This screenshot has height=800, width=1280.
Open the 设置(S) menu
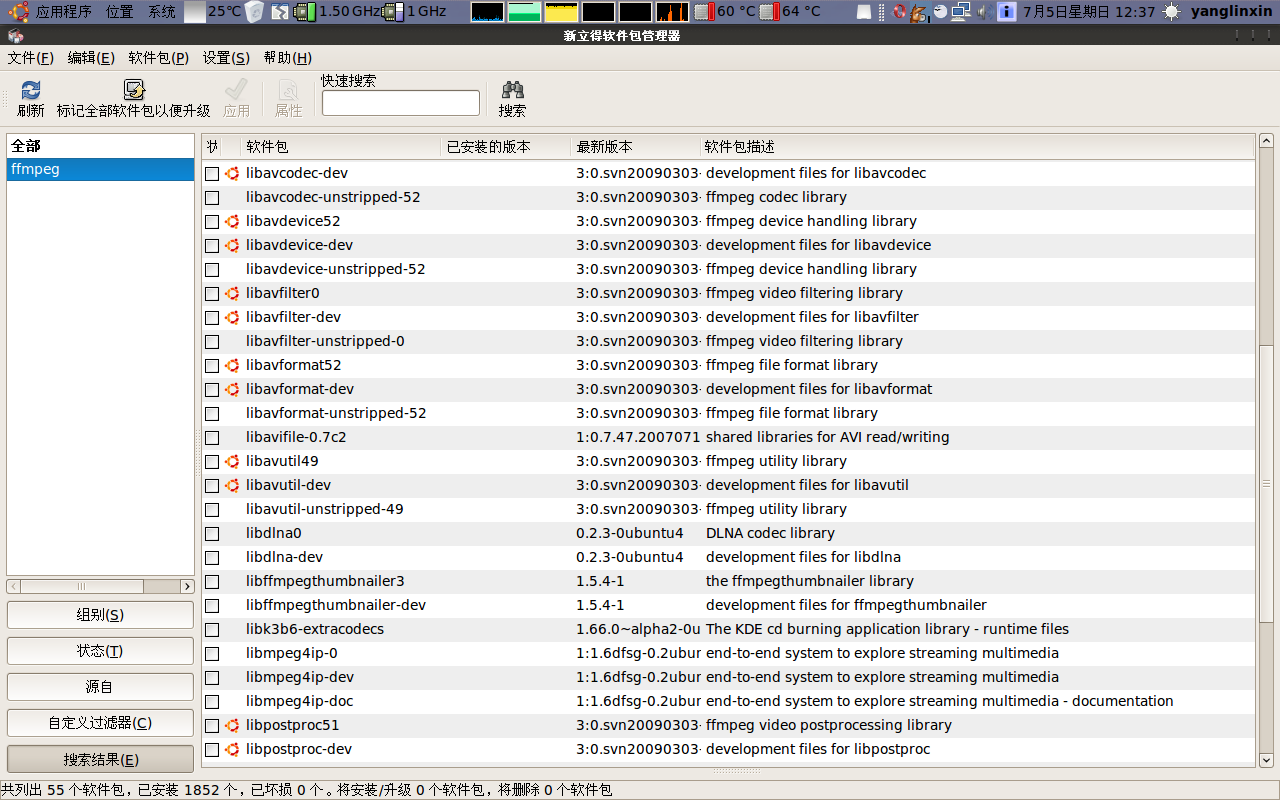tap(226, 58)
